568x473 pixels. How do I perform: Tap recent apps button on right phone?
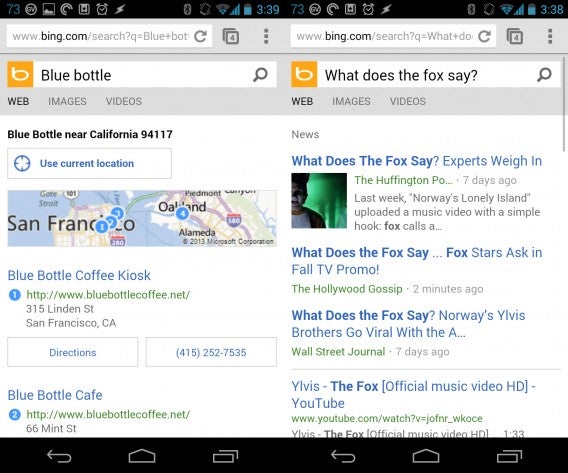coord(509,456)
